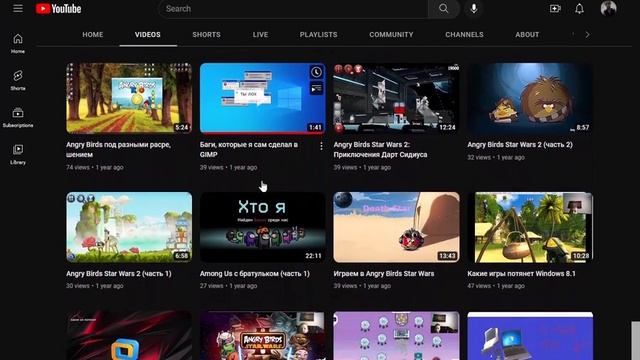640x360 pixels.
Task: Click '74 views • 1 year ago' text
Action: point(95,167)
